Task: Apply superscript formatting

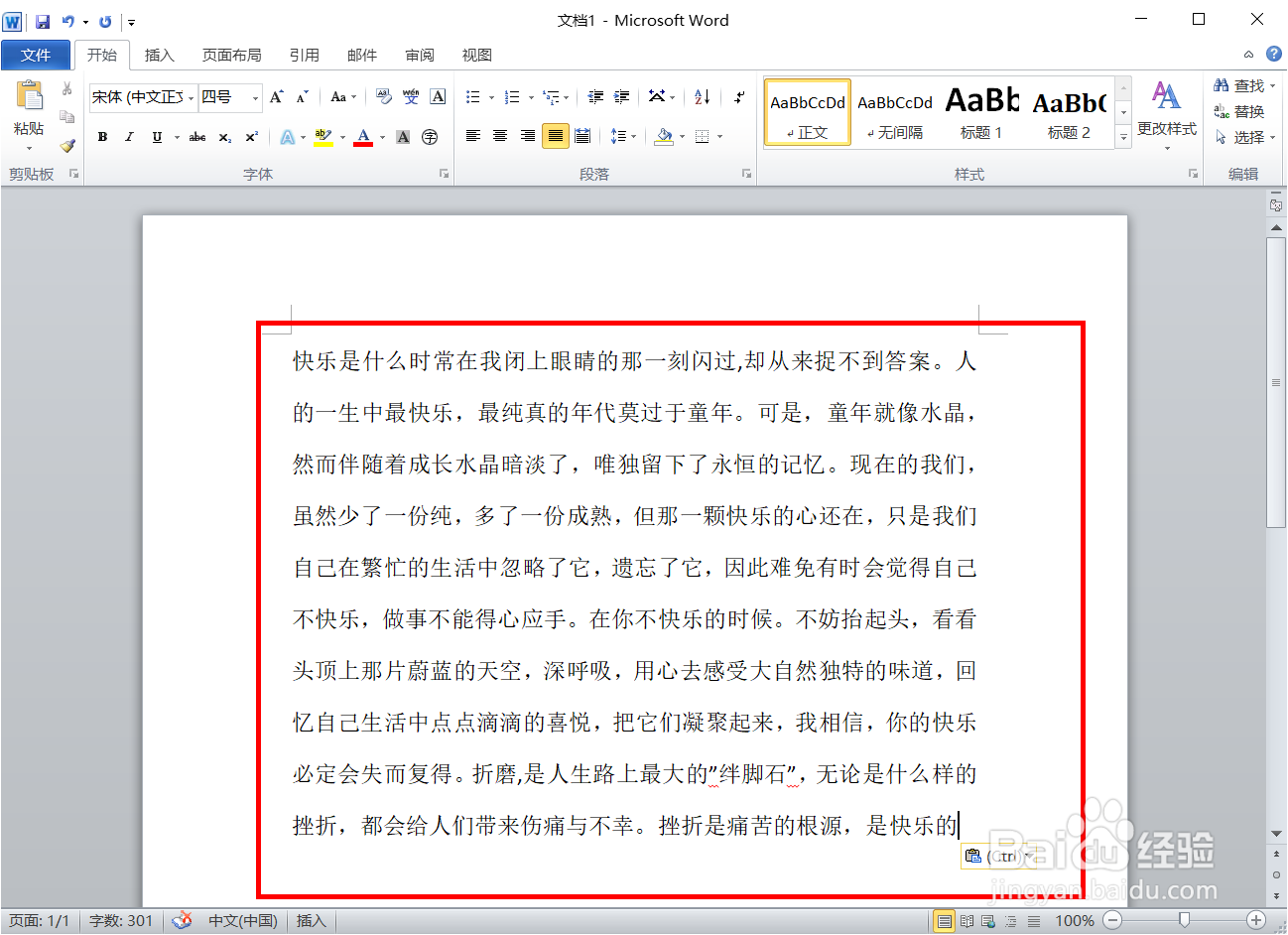Action: point(252,137)
